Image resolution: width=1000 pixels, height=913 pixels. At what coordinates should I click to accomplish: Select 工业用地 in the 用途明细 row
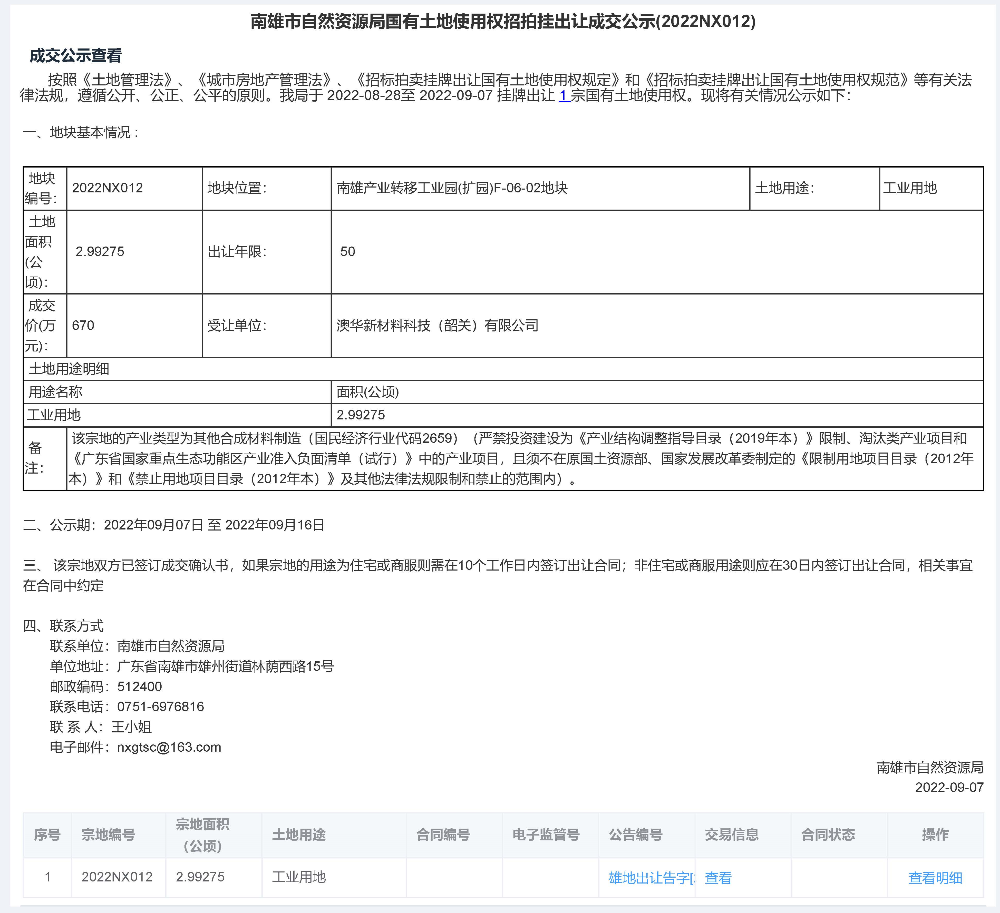[54, 414]
